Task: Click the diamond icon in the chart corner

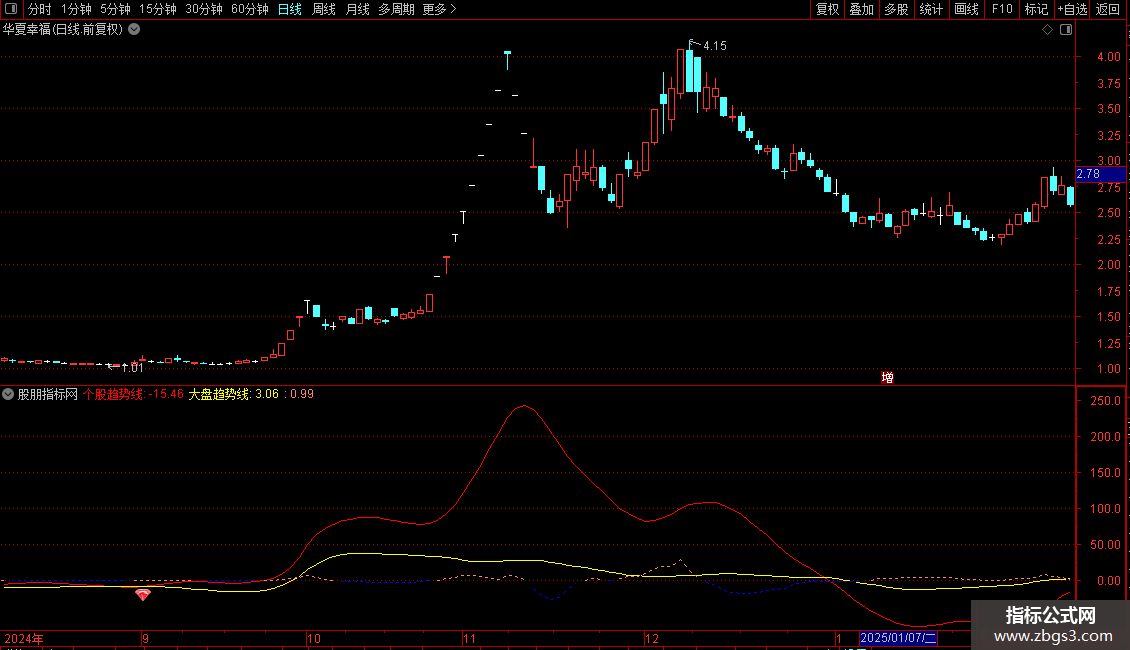Action: (x=1048, y=30)
